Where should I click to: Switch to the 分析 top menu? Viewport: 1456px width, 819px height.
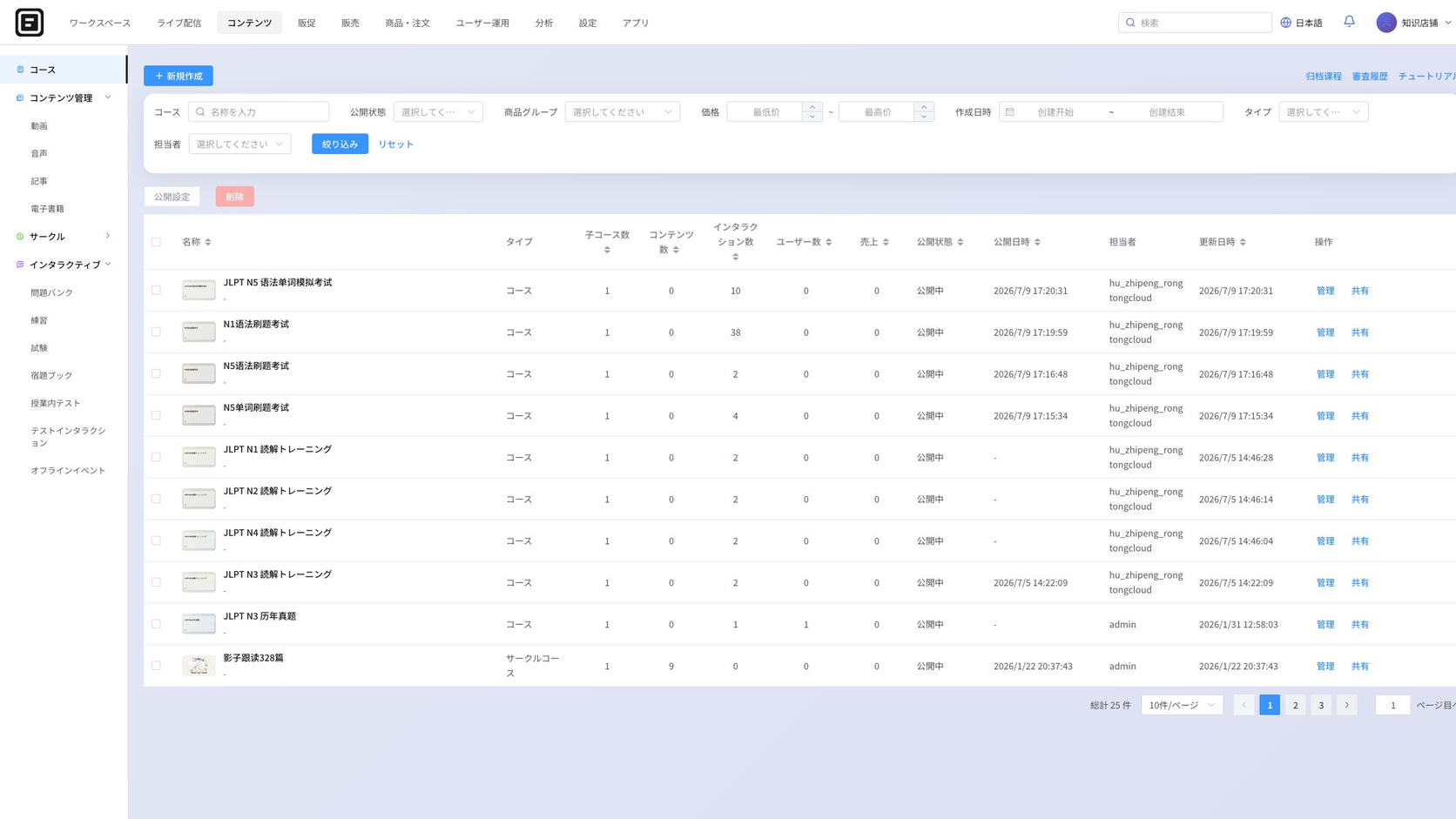coord(543,23)
